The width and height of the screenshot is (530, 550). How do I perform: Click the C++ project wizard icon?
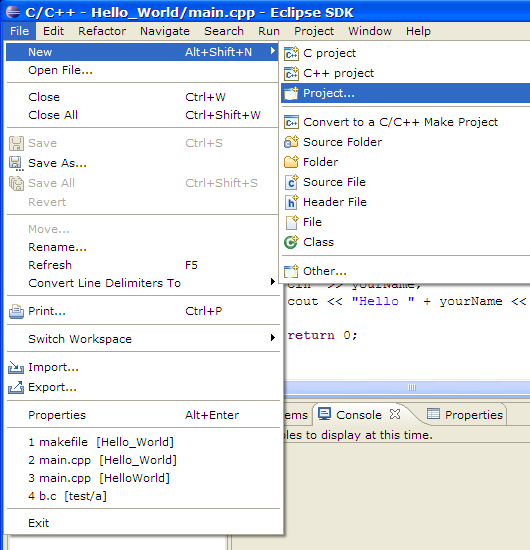point(291,73)
